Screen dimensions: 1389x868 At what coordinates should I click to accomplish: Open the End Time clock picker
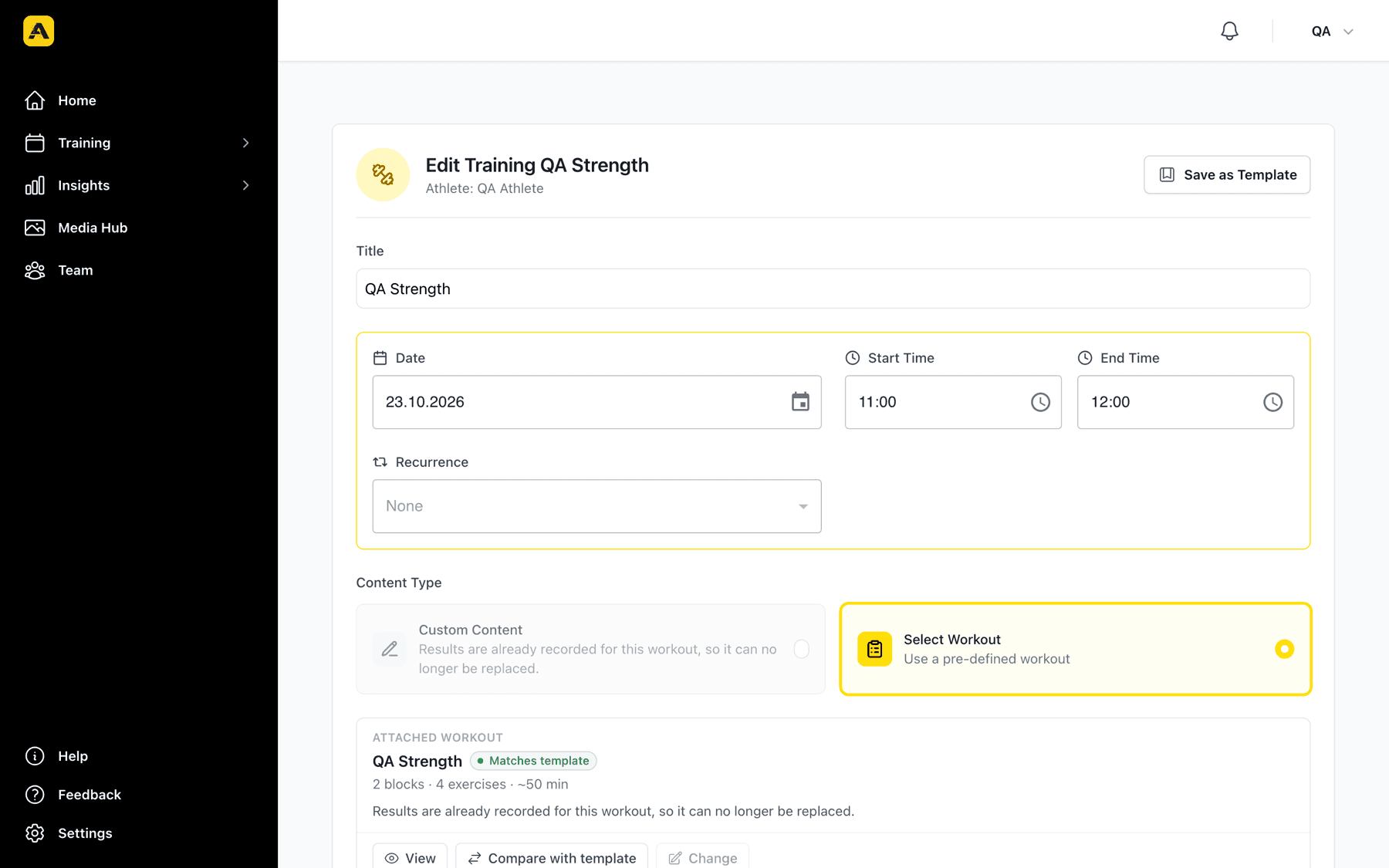1272,402
